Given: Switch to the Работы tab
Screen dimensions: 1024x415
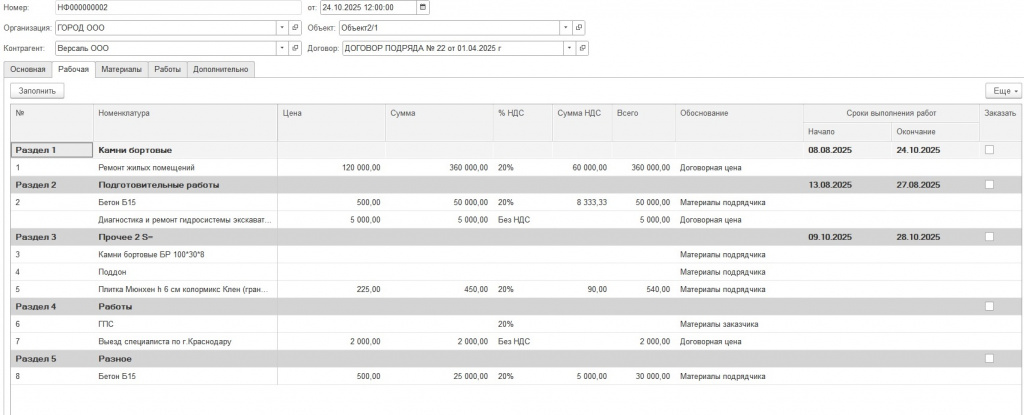Looking at the screenshot, I should pyautogui.click(x=168, y=69).
